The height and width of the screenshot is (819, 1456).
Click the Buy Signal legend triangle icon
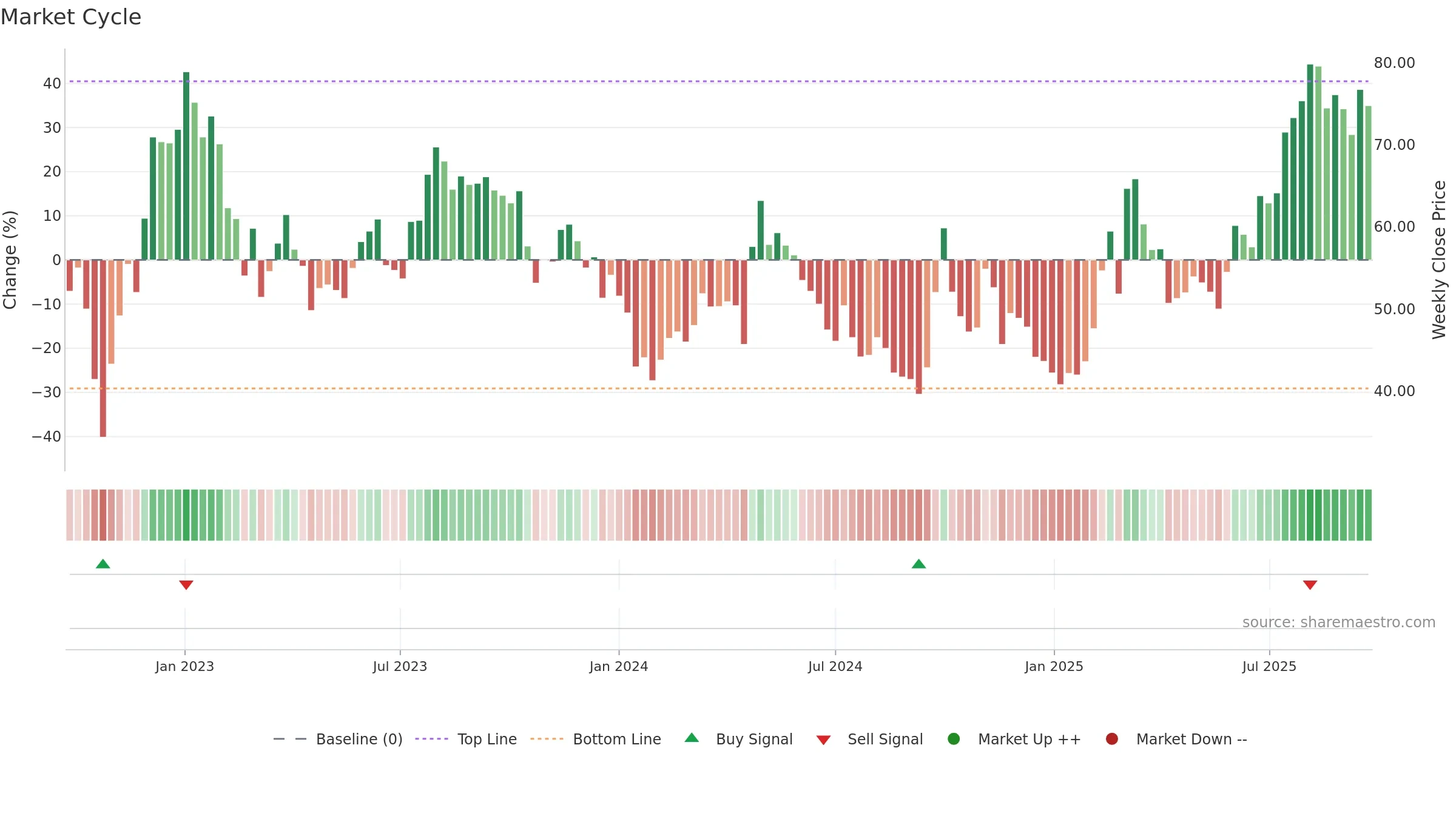pos(692,738)
